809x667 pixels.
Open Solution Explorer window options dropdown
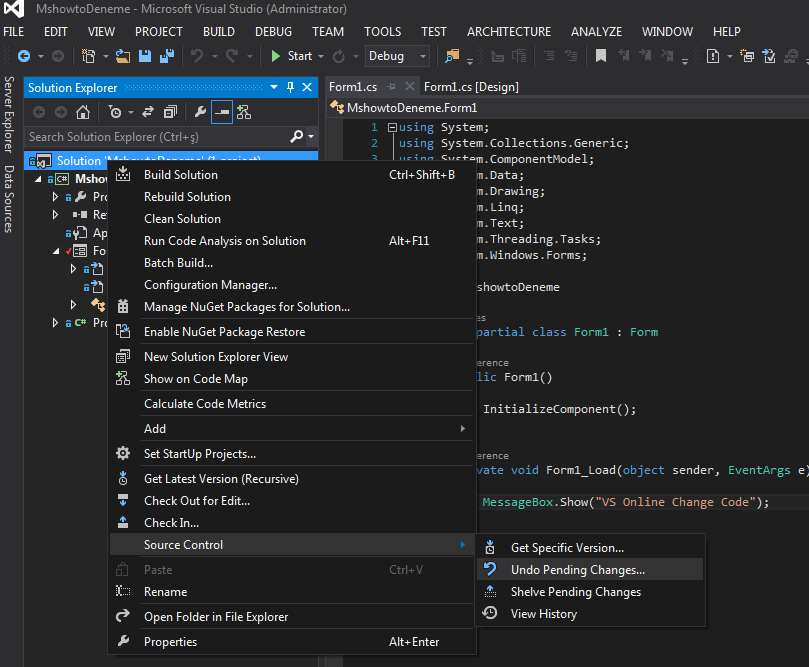click(x=274, y=87)
